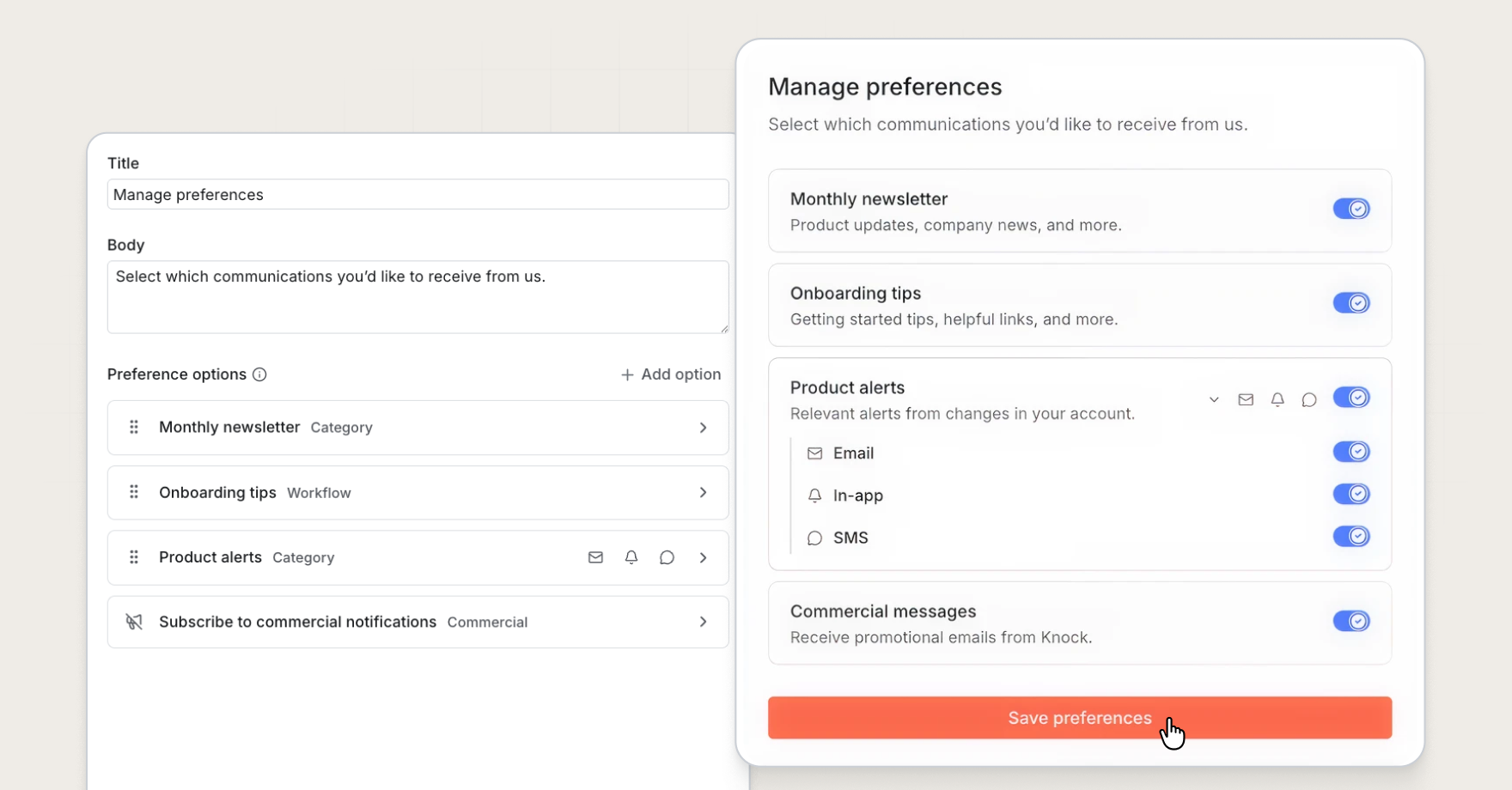1512x790 pixels.
Task: Collapse Product alerts channel list chevron
Action: point(1214,399)
